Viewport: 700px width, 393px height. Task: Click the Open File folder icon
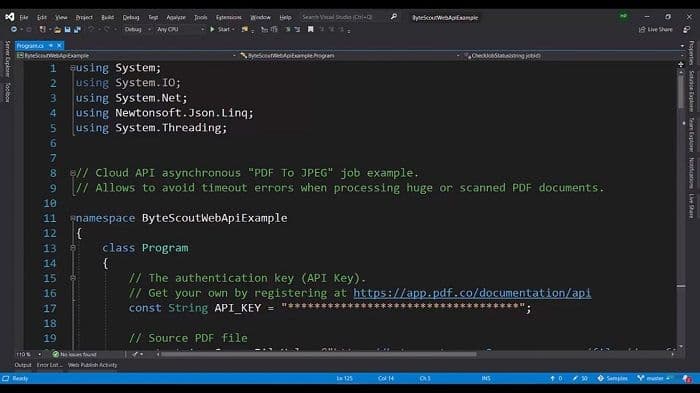[57, 29]
